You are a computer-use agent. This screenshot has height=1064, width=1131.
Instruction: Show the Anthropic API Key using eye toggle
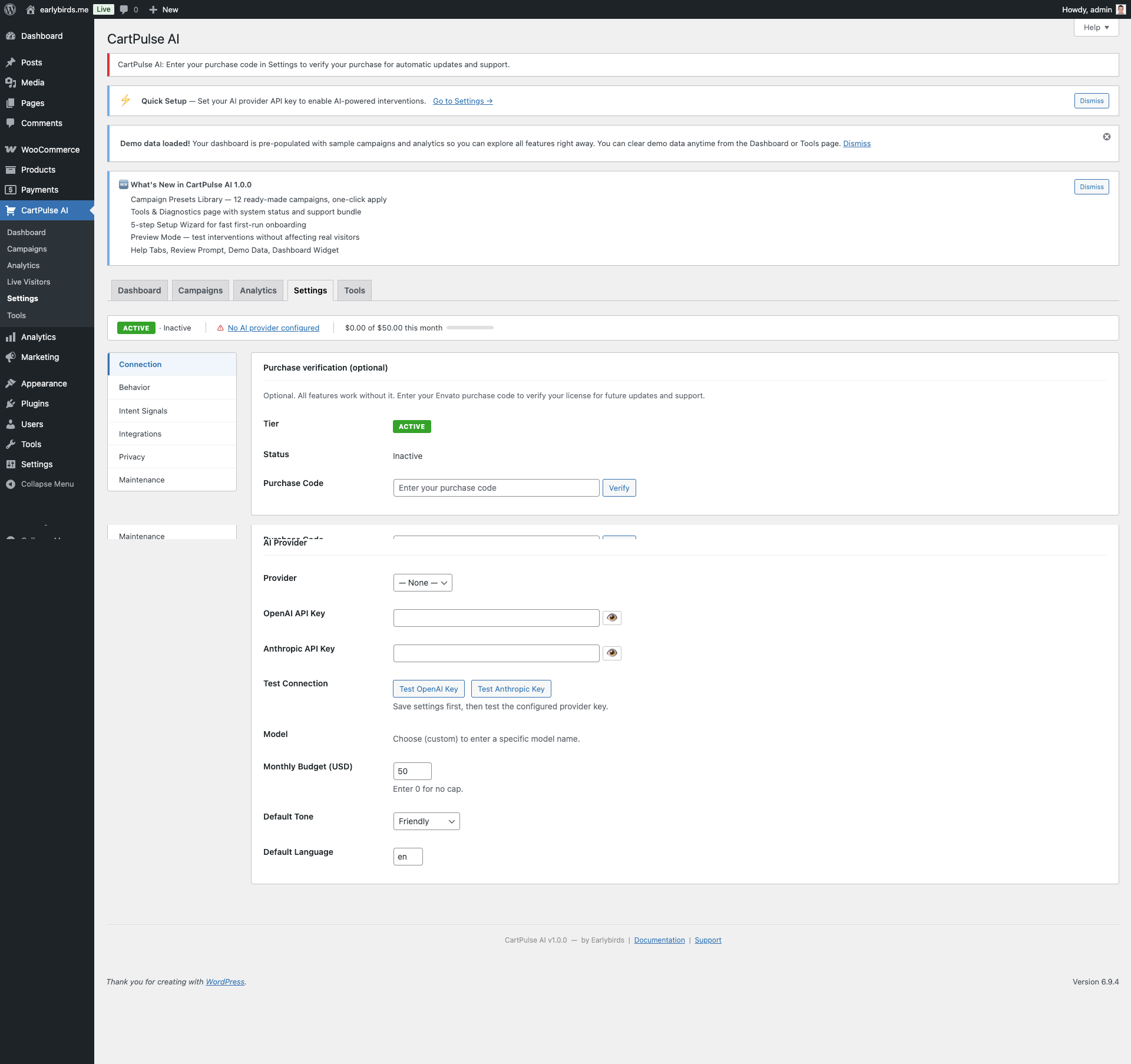pyautogui.click(x=612, y=653)
